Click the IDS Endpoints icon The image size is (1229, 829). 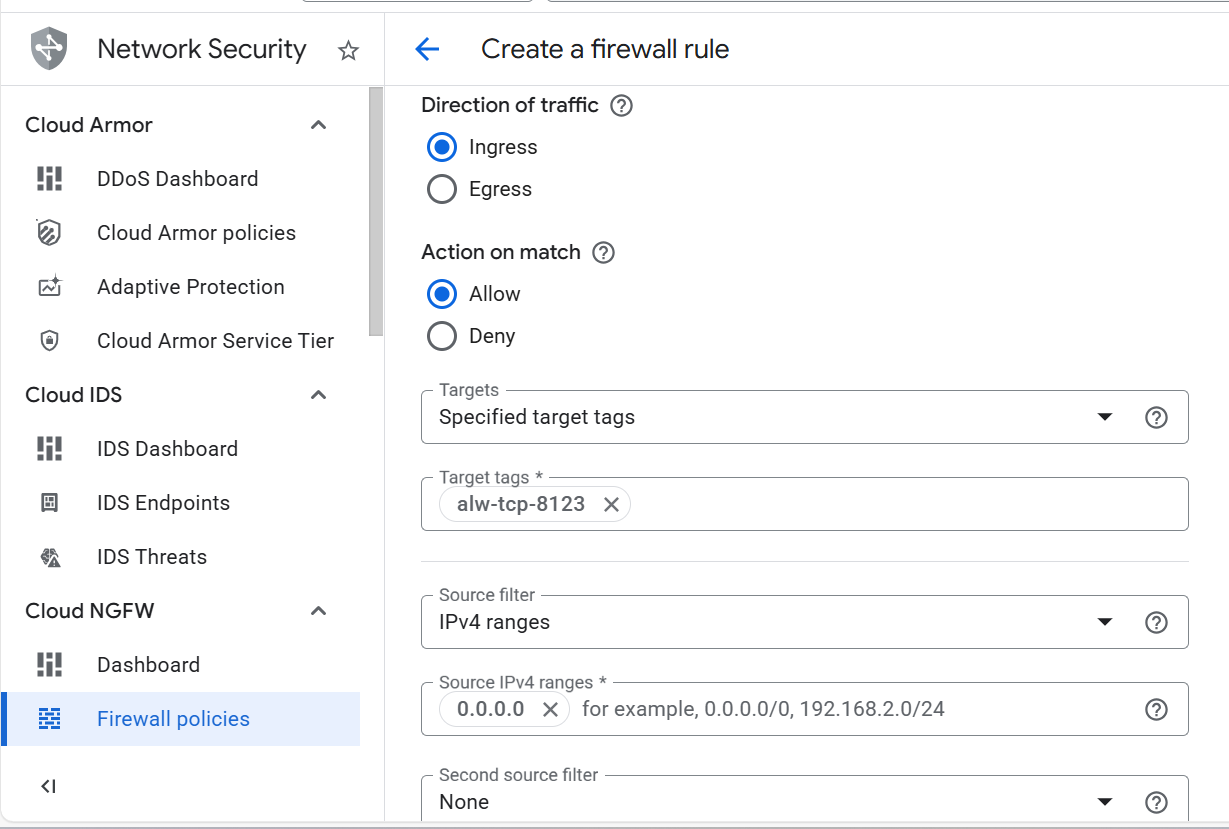click(49, 502)
